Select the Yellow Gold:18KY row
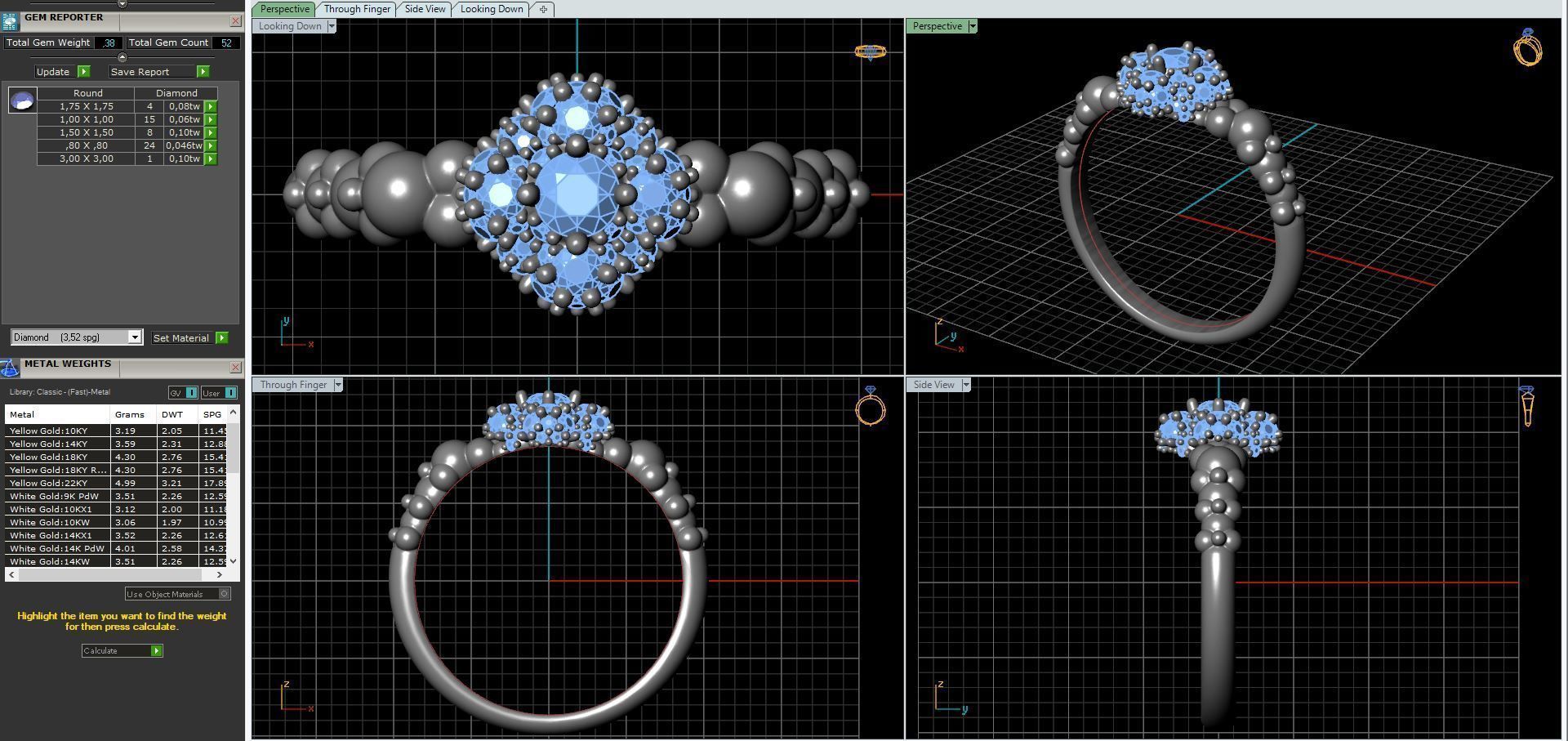1568x741 pixels. pyautogui.click(x=117, y=457)
